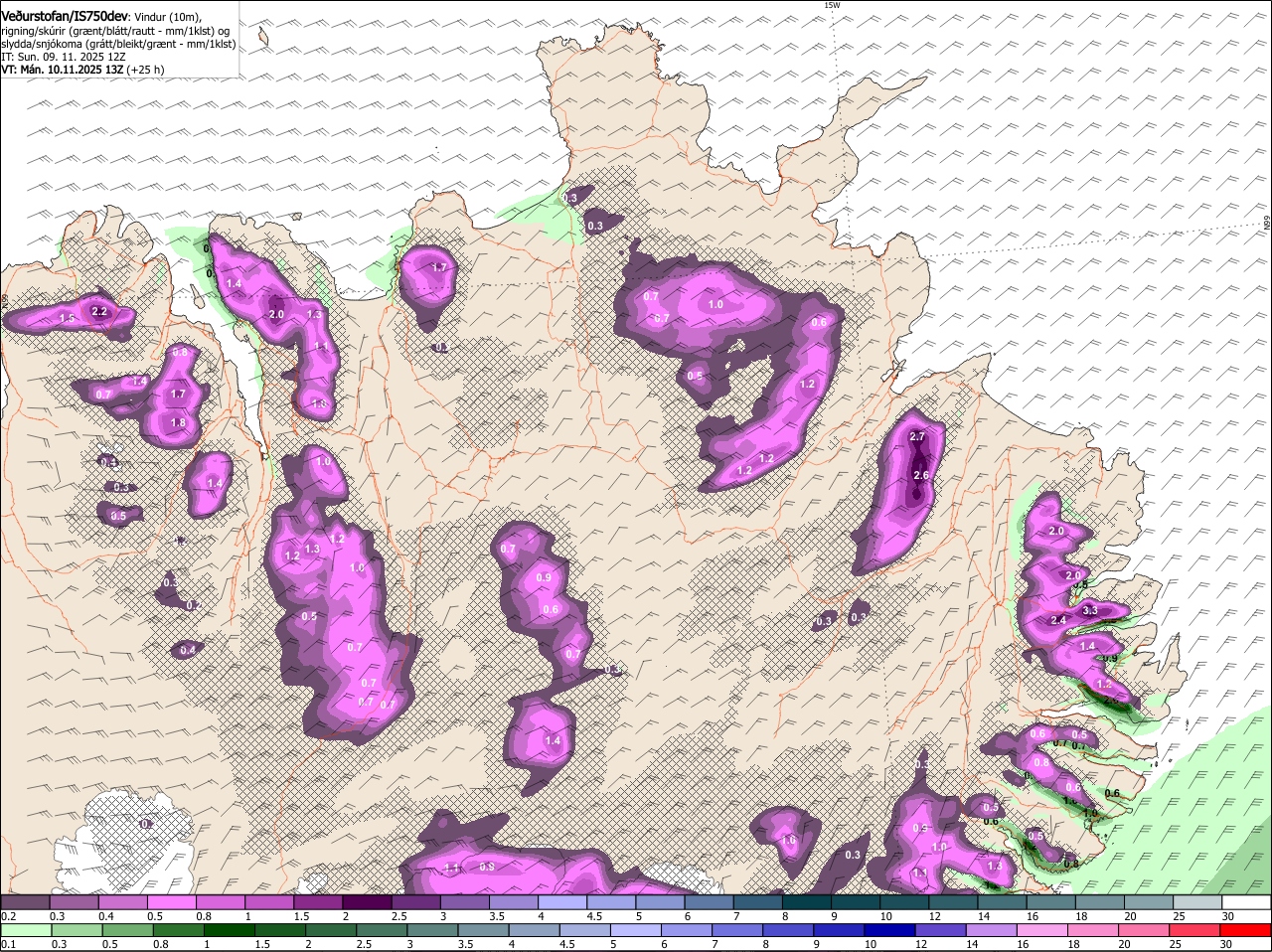Click the 2.6 value in the dark purple core
Screen dimensions: 1272x952
pos(920,476)
